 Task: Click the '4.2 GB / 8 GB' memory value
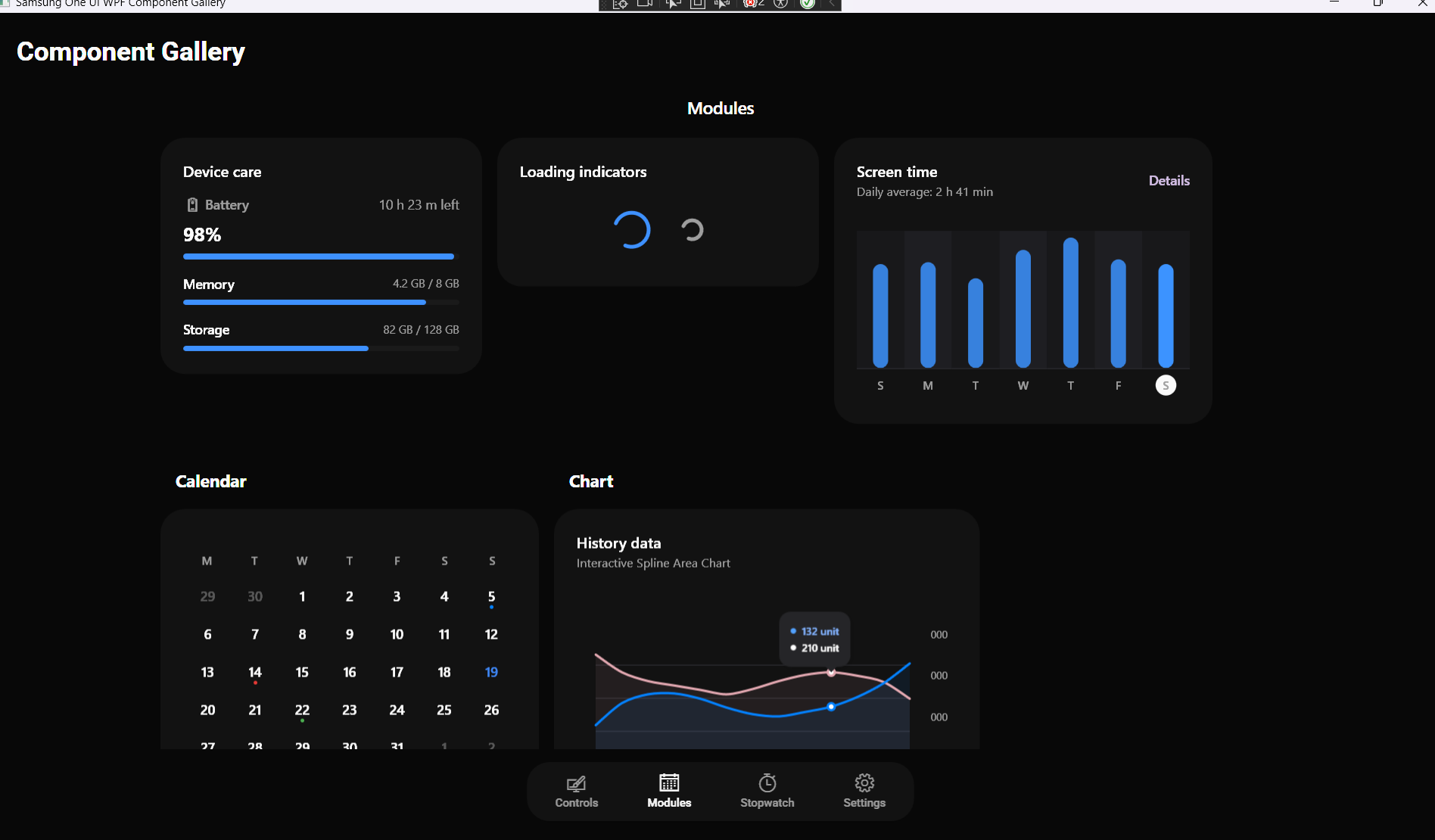(425, 284)
